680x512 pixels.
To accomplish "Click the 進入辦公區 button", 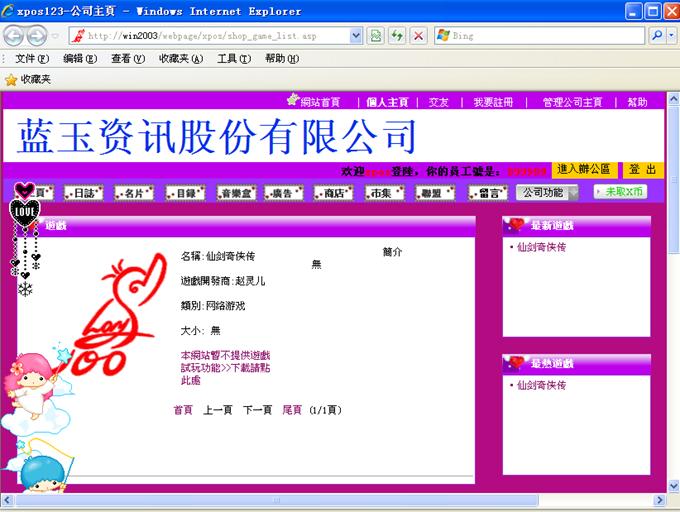I will tap(584, 170).
